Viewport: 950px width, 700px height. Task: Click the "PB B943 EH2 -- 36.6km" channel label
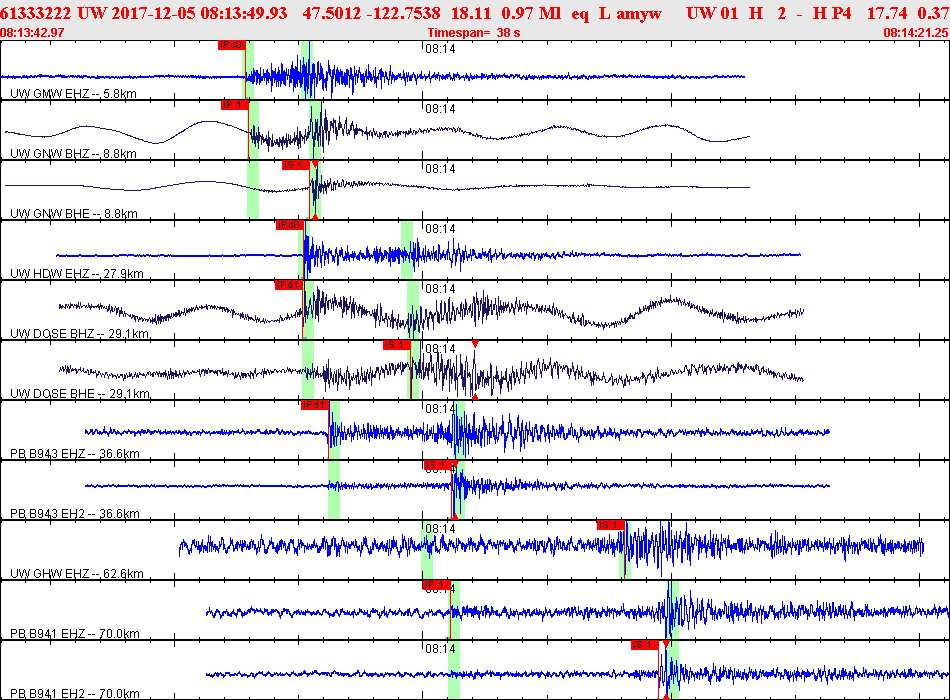pos(75,514)
